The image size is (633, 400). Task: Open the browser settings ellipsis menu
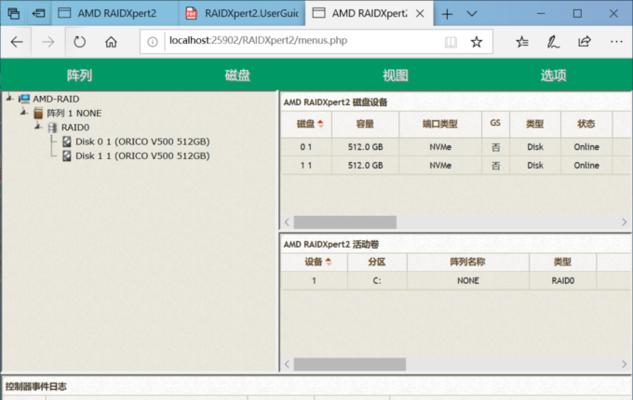pos(616,42)
